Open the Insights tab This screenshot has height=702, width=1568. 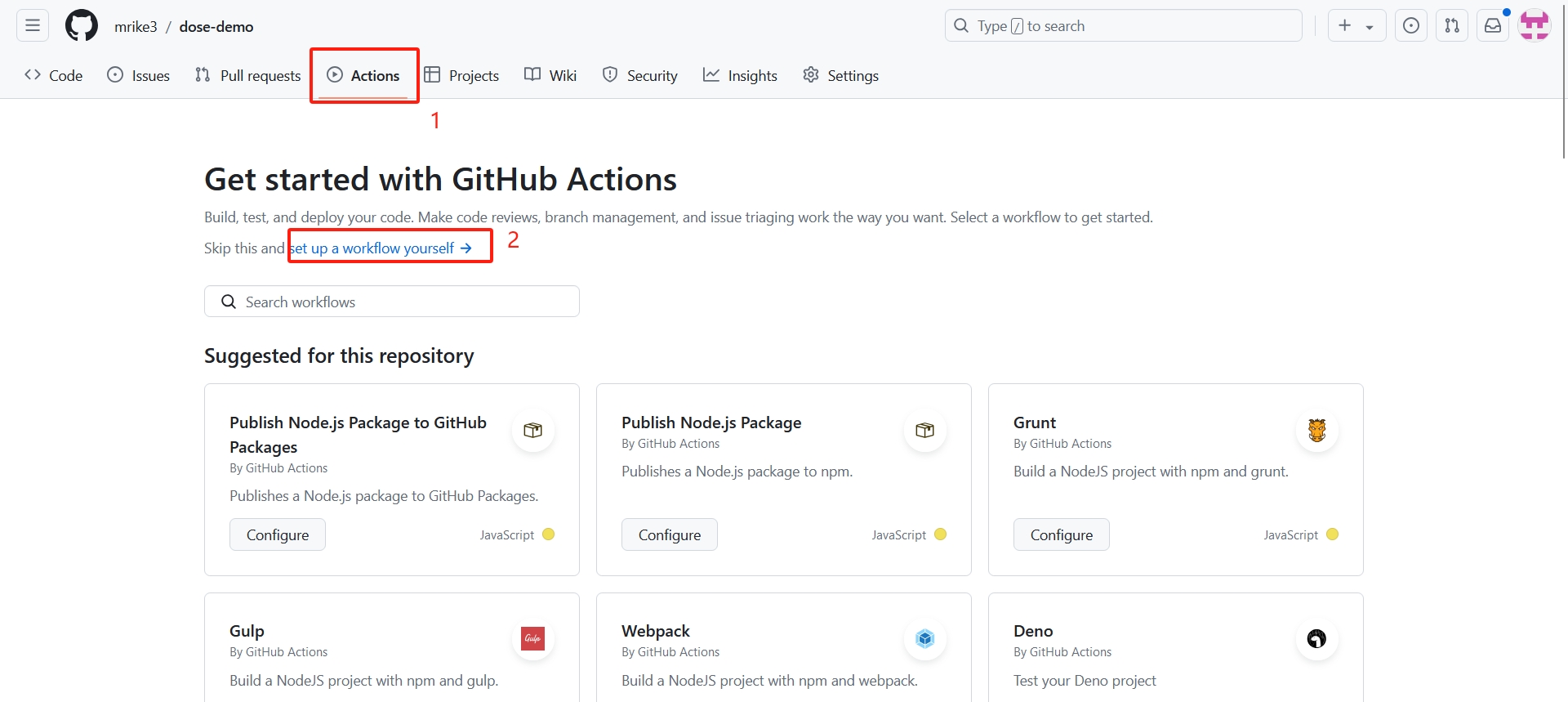click(740, 75)
